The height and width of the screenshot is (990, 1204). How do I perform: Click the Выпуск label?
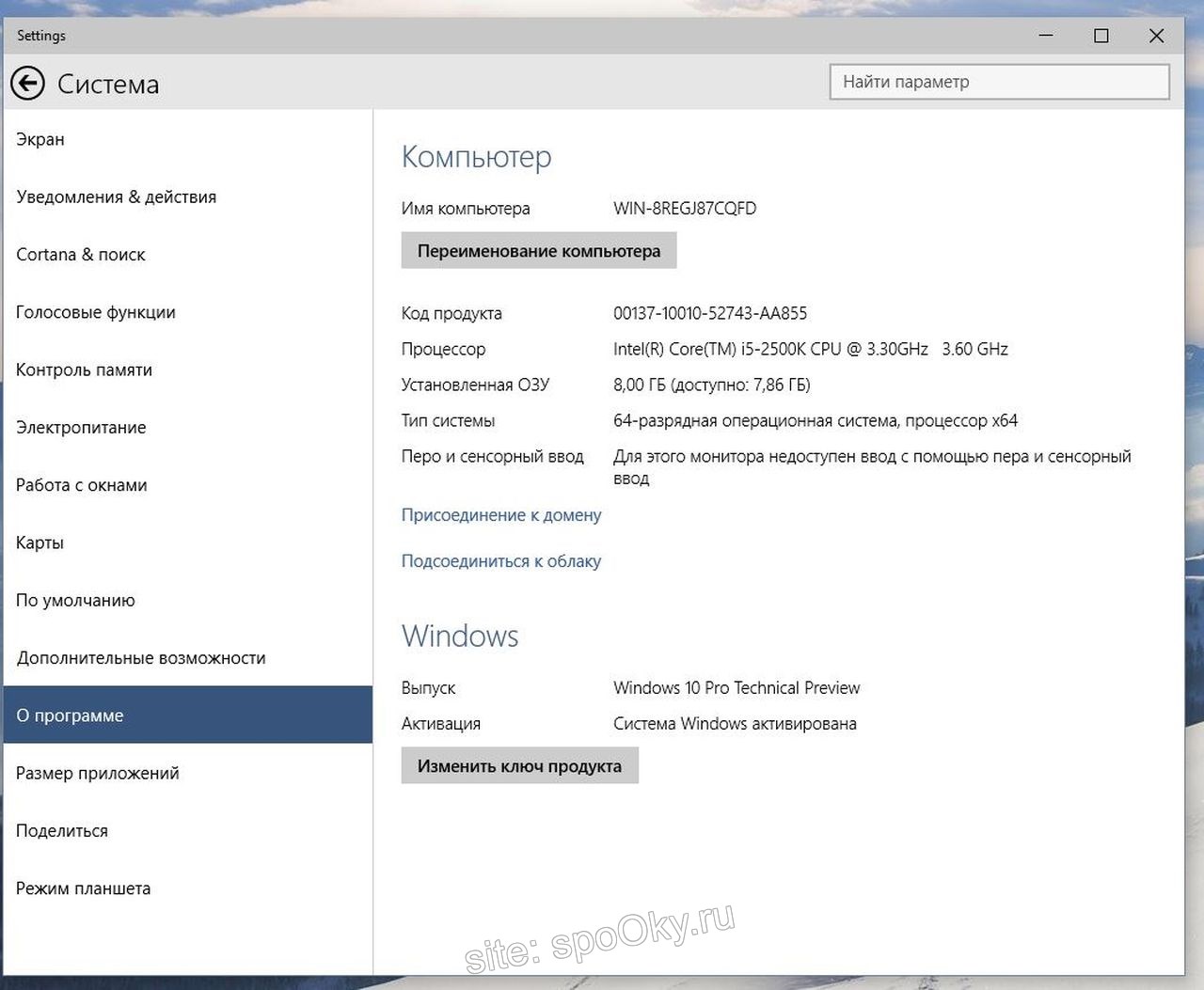pos(428,688)
